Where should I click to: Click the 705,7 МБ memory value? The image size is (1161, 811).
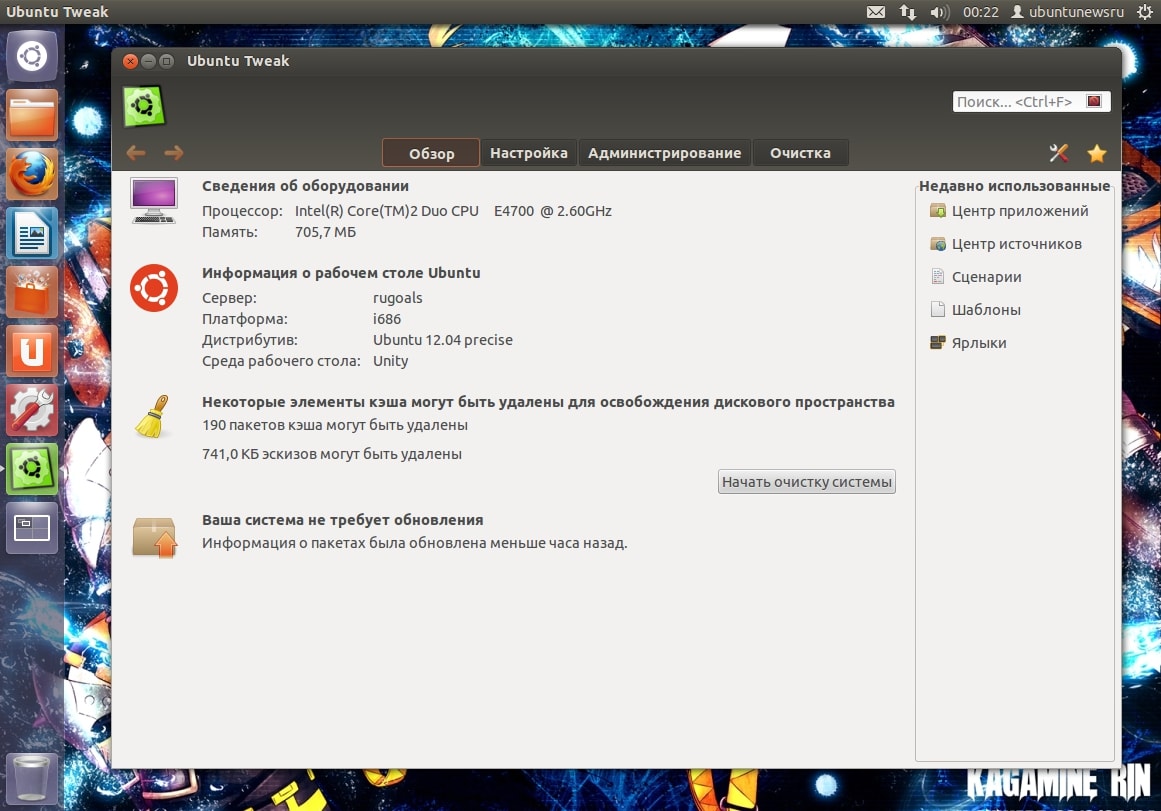tap(325, 232)
